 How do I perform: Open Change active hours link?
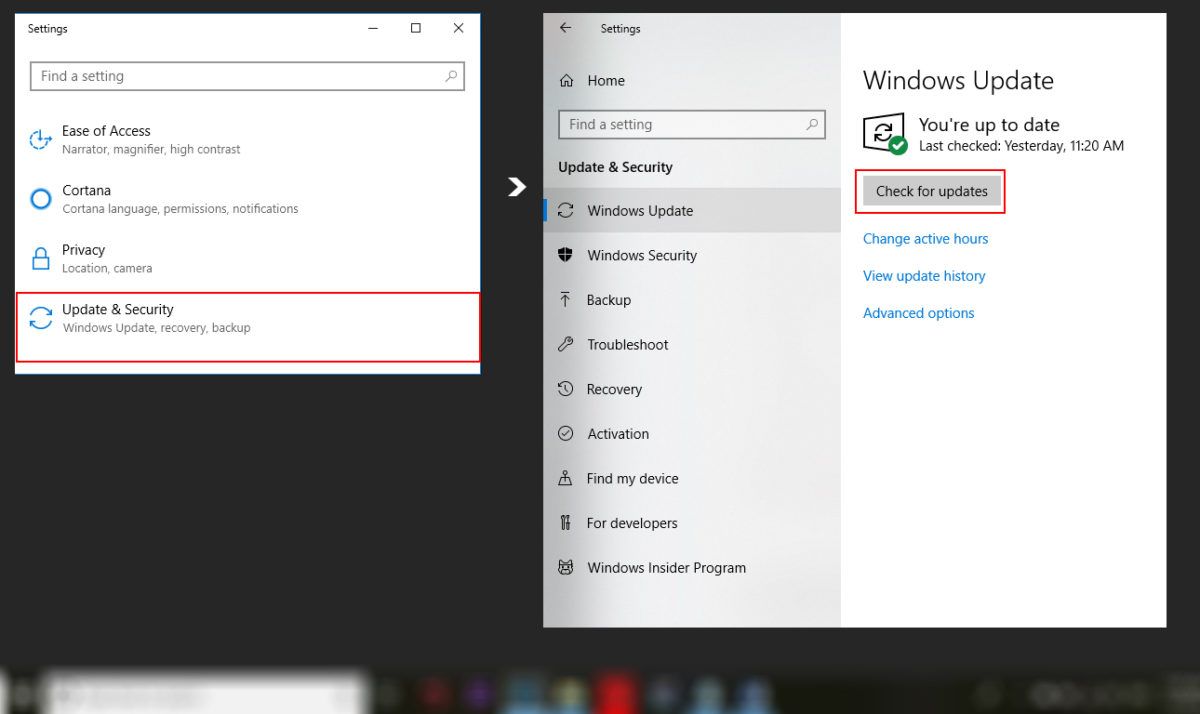click(925, 239)
